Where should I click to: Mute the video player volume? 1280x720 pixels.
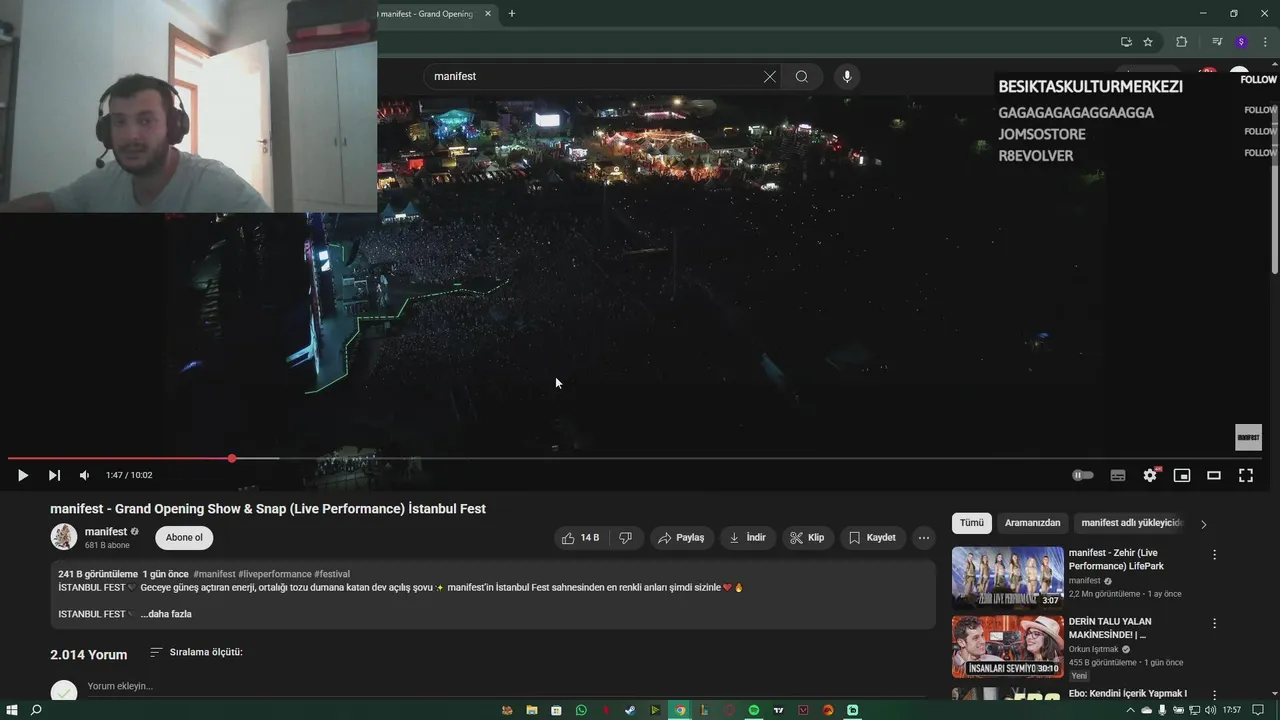84,475
